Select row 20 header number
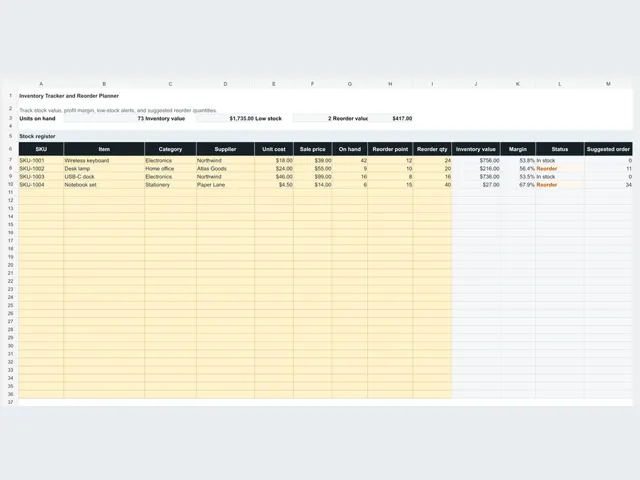Image resolution: width=640 pixels, height=480 pixels. [x=11, y=265]
